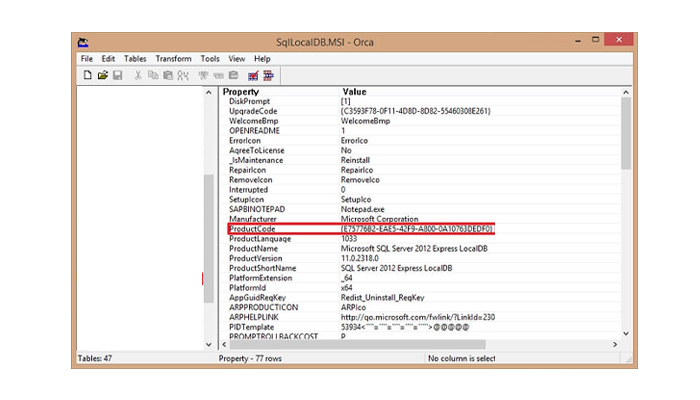Click the Find binoculars icon
700x400 pixels.
pyautogui.click(x=183, y=75)
